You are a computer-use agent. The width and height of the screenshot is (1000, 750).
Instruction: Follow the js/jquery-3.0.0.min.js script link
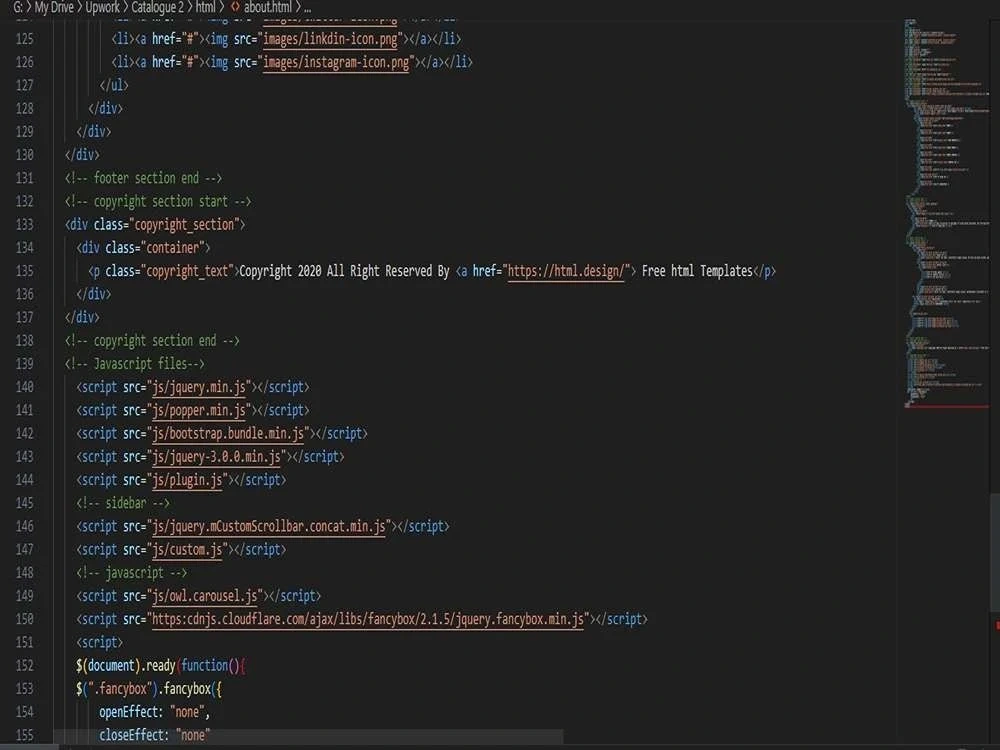click(217, 457)
